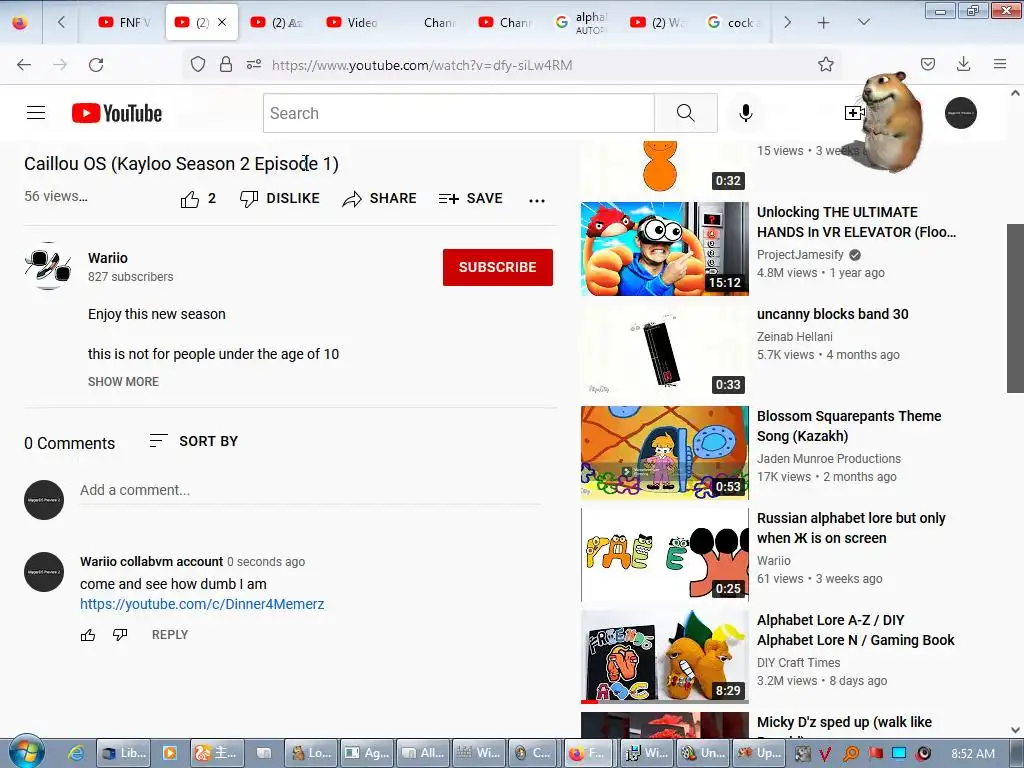
Task: Open the Firefox hamburger application menu
Action: [x=999, y=64]
